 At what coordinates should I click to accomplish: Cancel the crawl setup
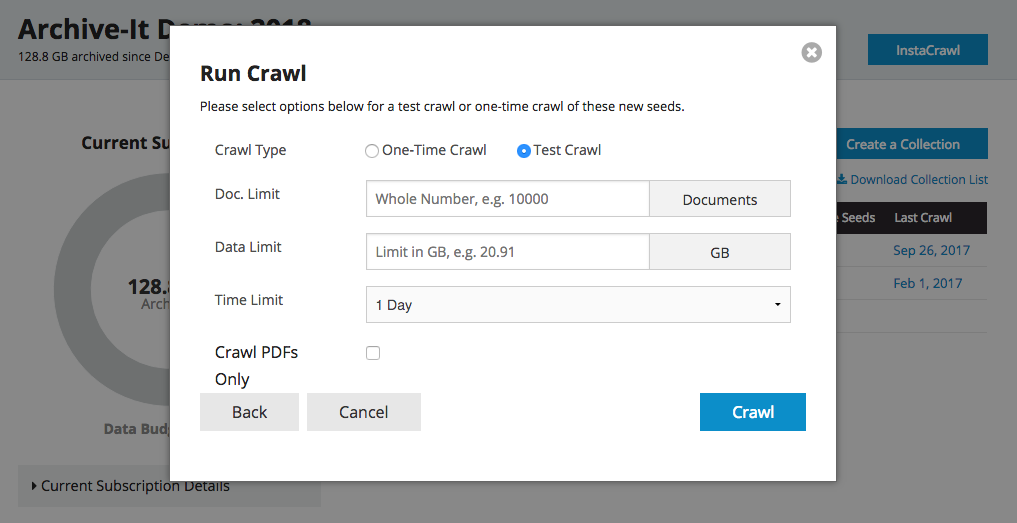coord(363,412)
